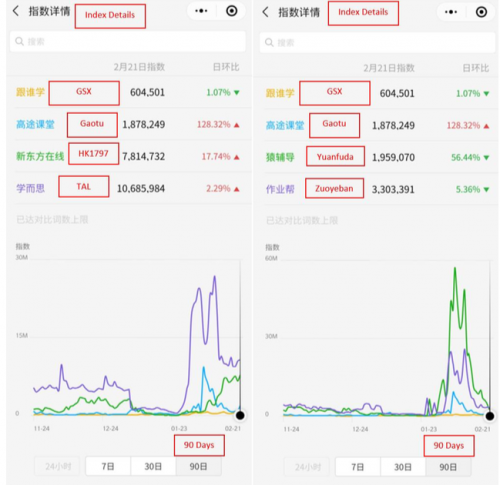This screenshot has height=485, width=500.
Task: Click the black chart marker dot in left chart
Action: [240, 415]
